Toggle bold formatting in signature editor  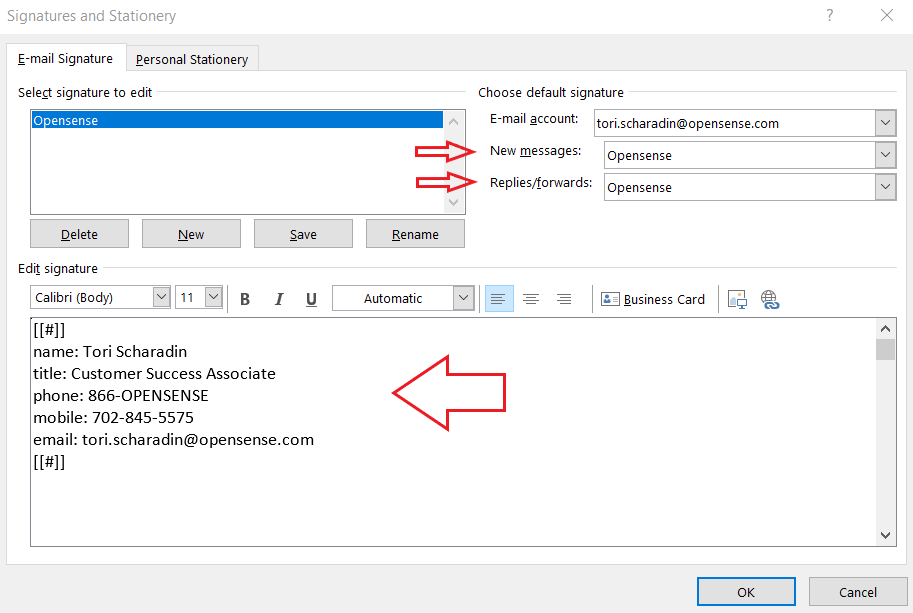pos(245,299)
